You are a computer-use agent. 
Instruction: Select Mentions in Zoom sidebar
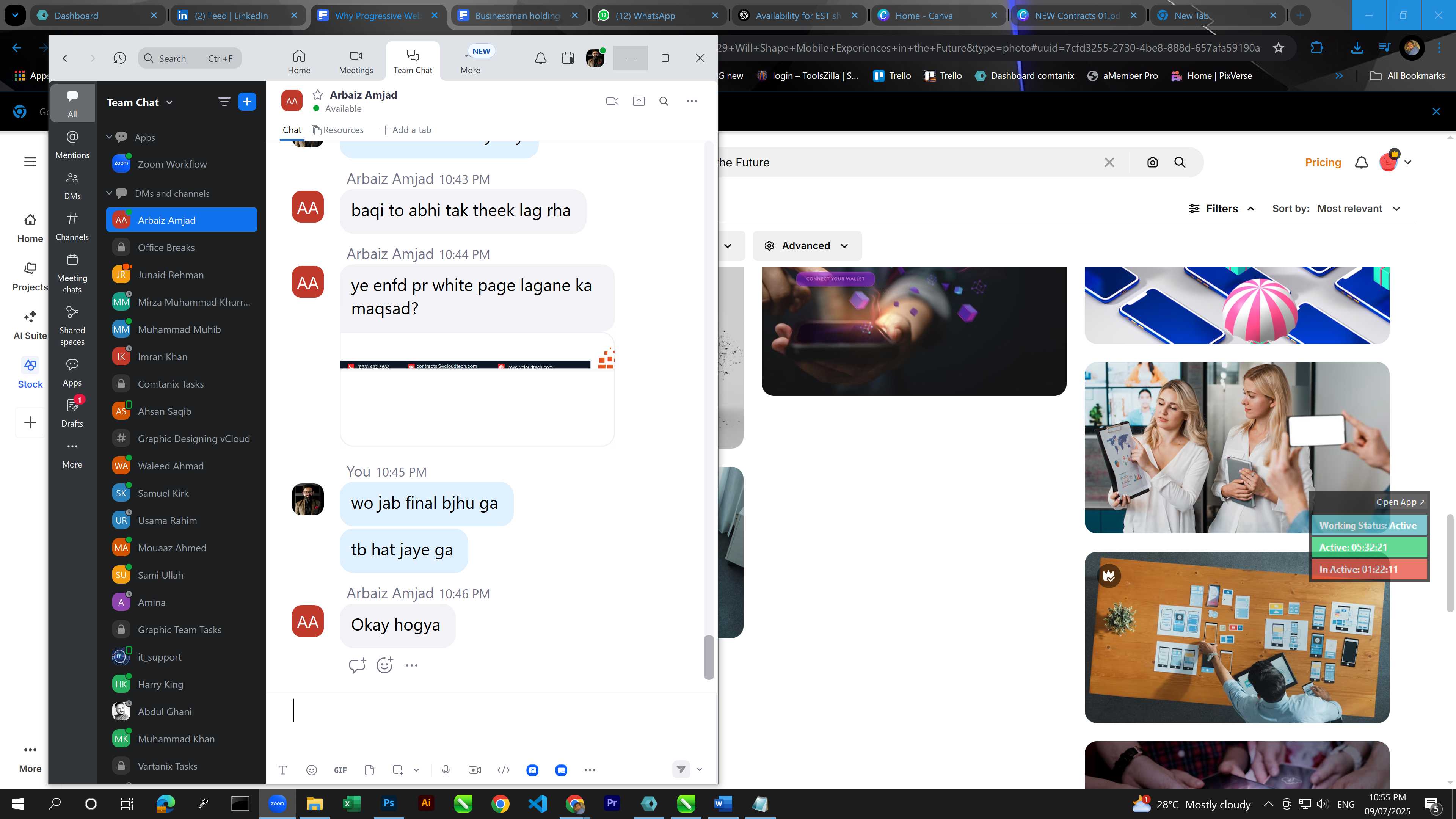point(72,145)
